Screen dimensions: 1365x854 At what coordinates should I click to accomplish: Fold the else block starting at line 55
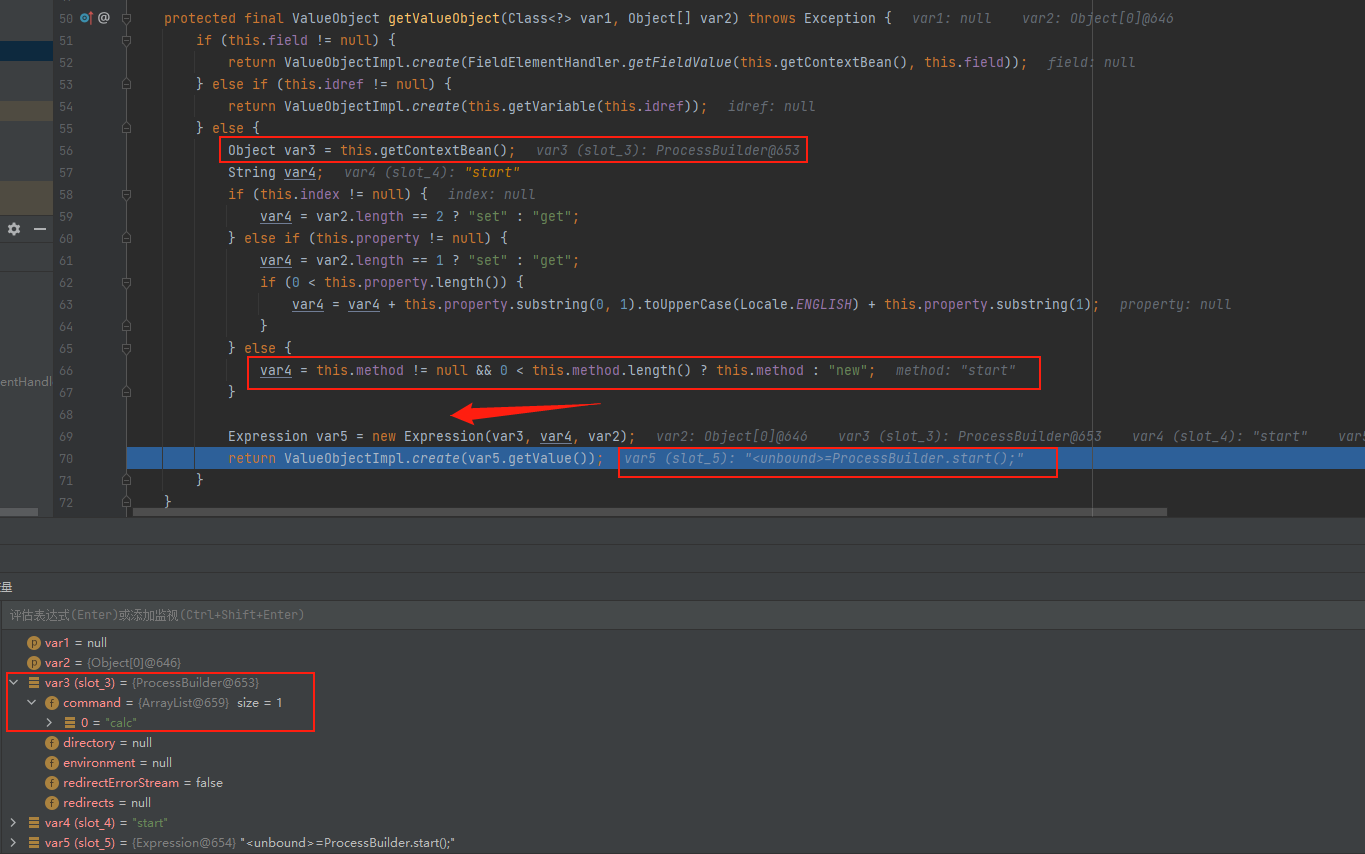coord(126,128)
